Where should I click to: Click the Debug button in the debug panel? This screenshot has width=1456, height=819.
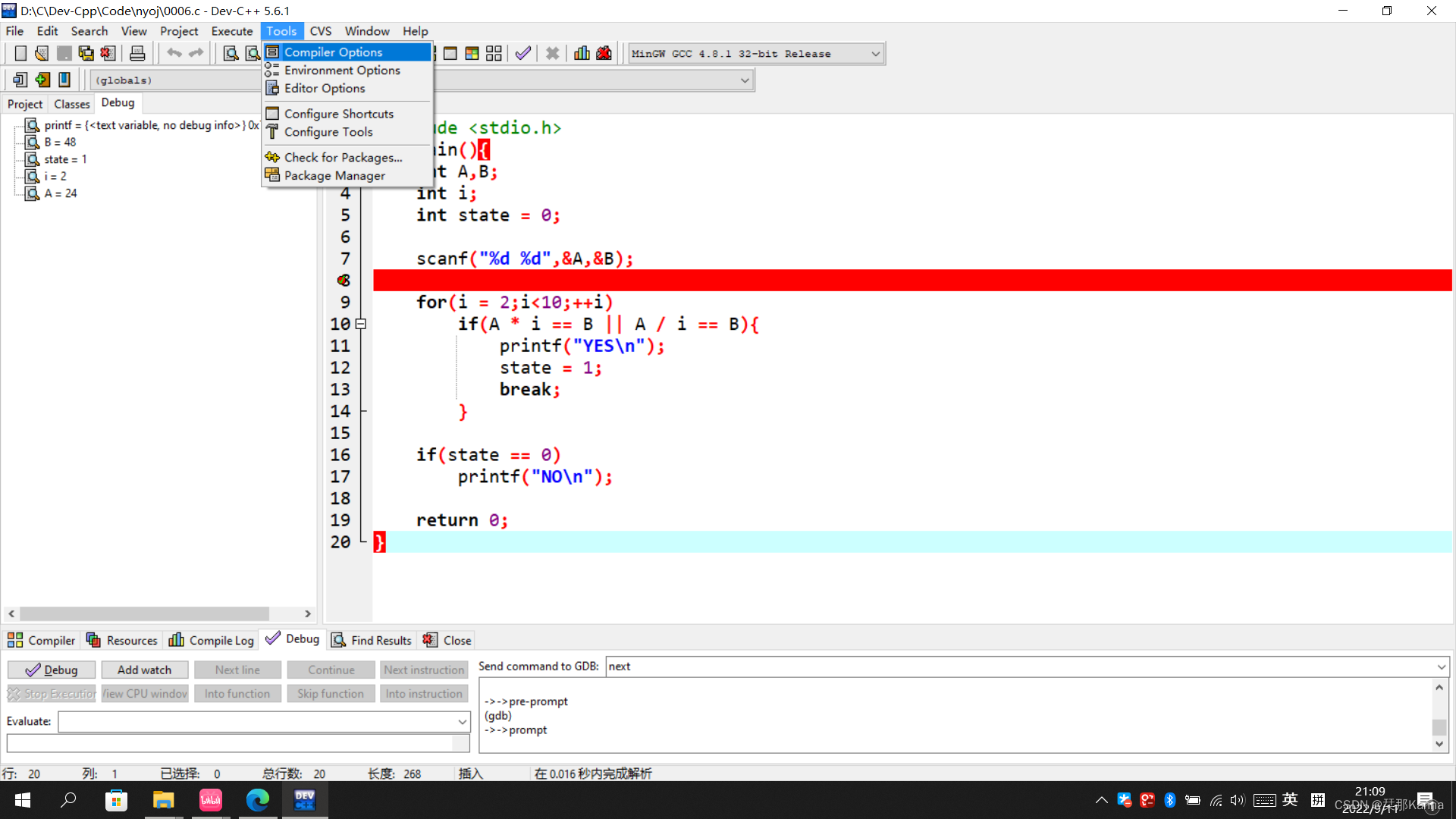[51, 670]
